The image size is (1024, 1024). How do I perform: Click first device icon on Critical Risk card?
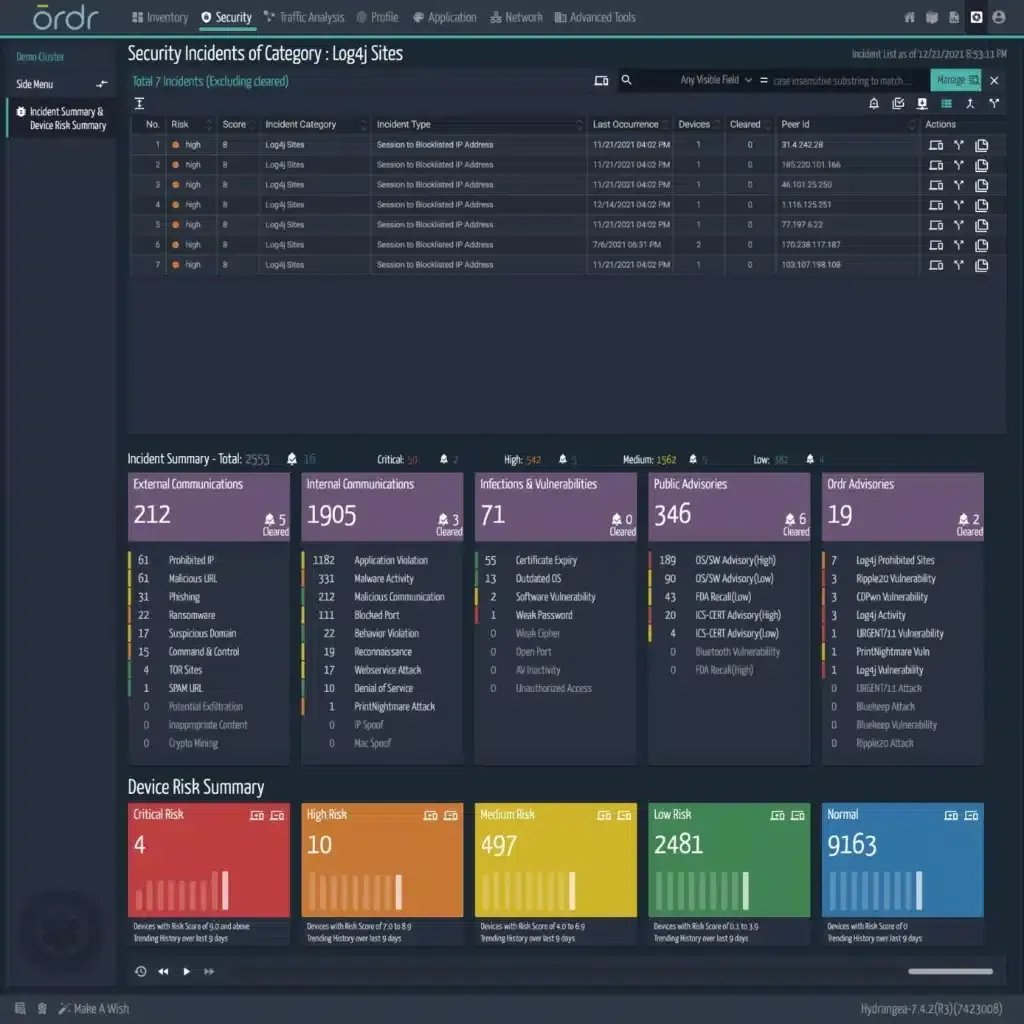tap(257, 815)
